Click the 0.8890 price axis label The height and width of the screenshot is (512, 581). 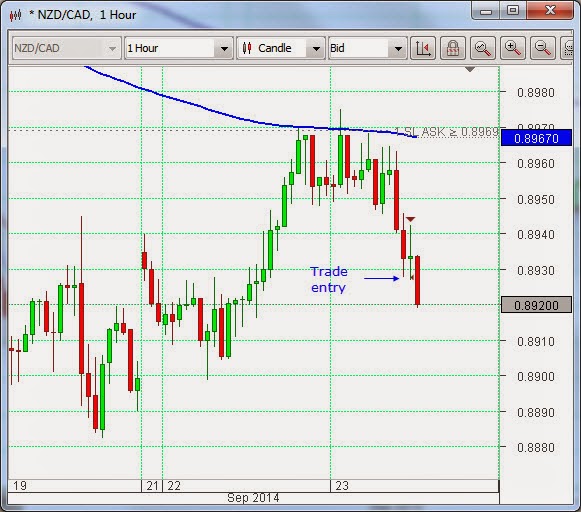point(536,412)
